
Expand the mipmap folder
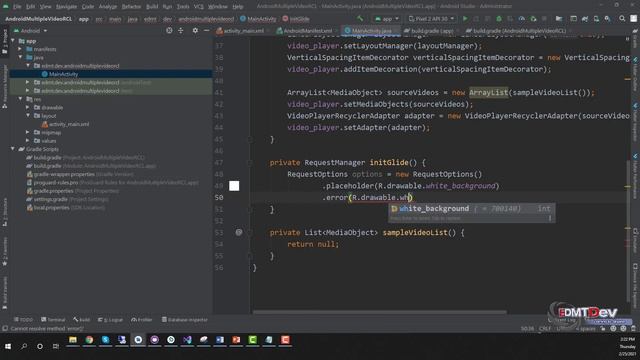pyautogui.click(x=28, y=133)
